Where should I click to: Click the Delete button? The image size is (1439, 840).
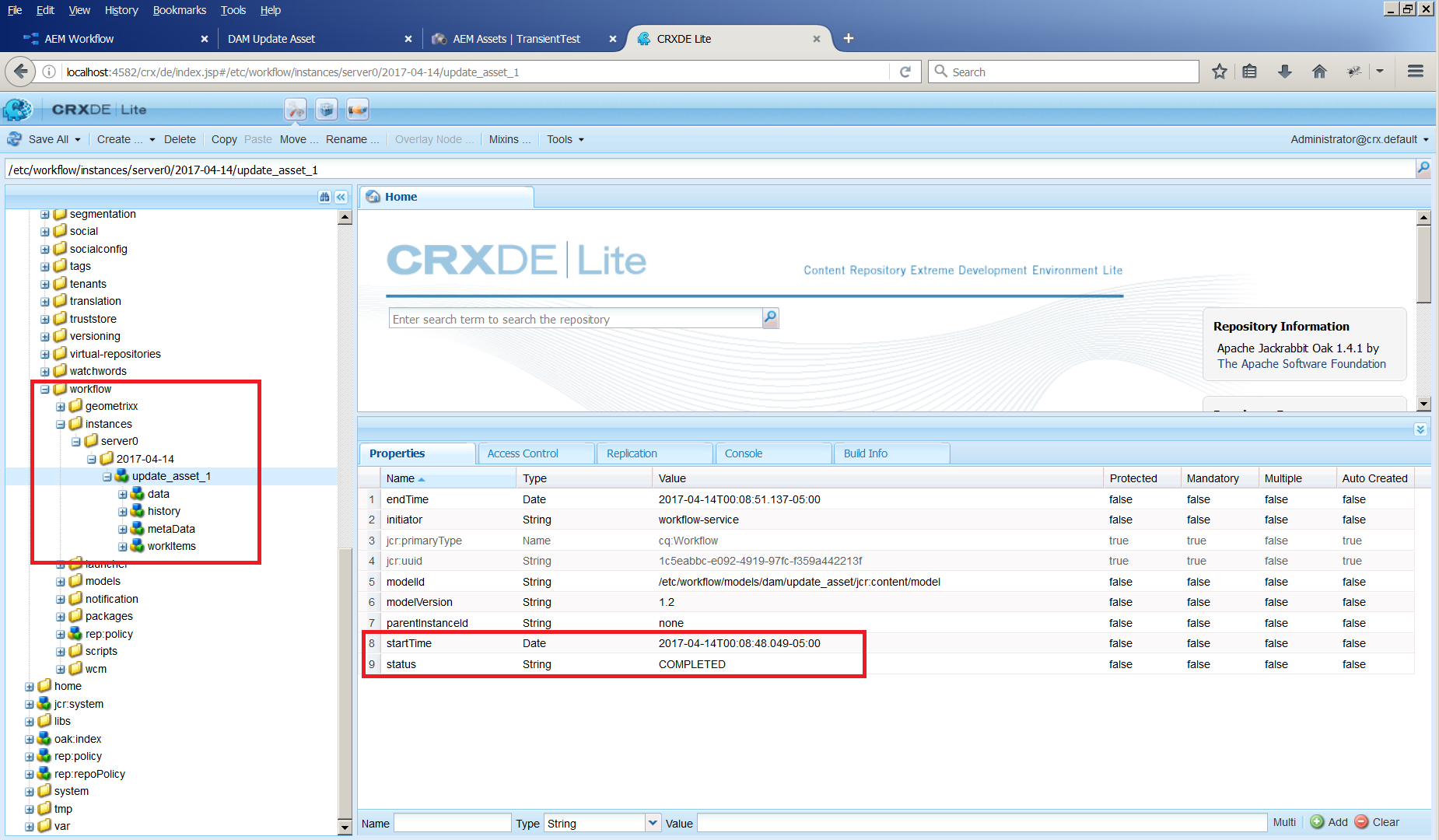click(x=180, y=139)
